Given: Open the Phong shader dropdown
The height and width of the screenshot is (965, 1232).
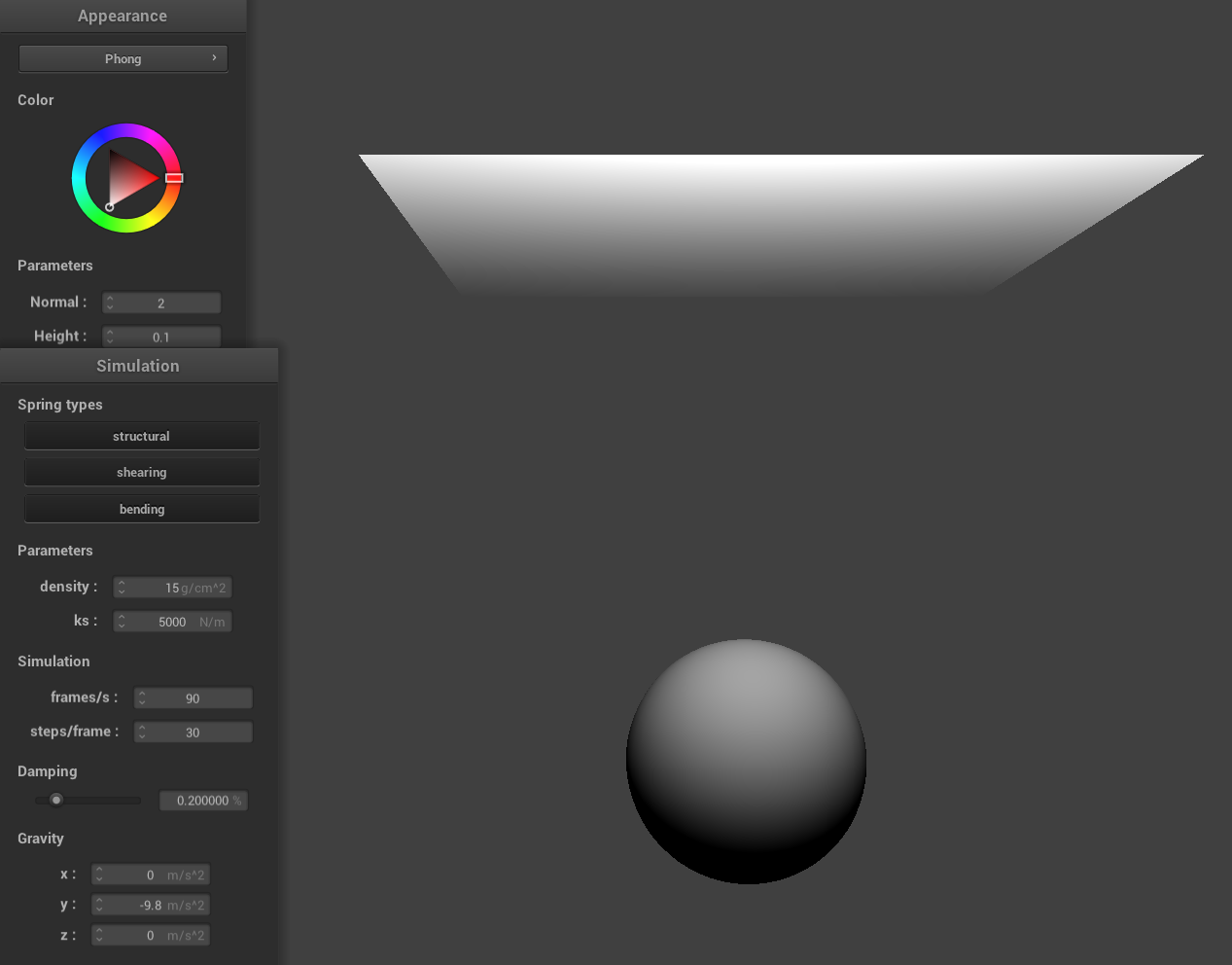Looking at the screenshot, I should [123, 58].
